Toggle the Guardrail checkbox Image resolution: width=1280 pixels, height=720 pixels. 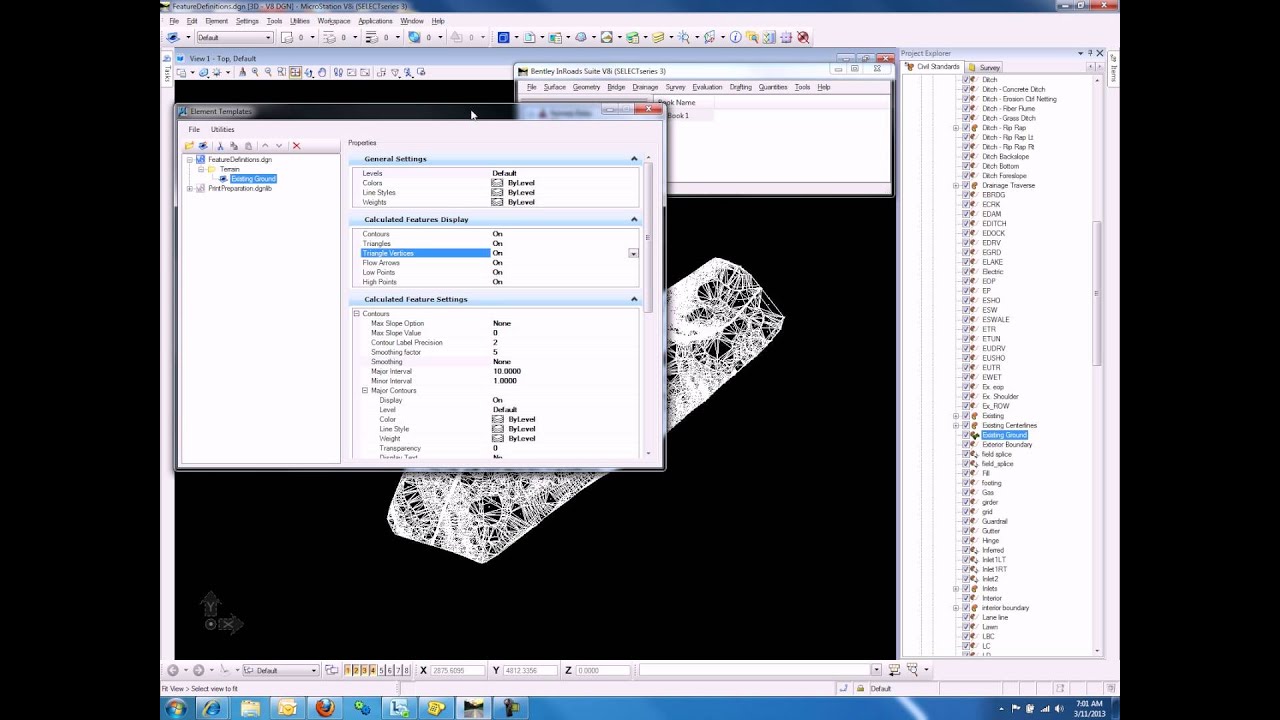click(966, 521)
